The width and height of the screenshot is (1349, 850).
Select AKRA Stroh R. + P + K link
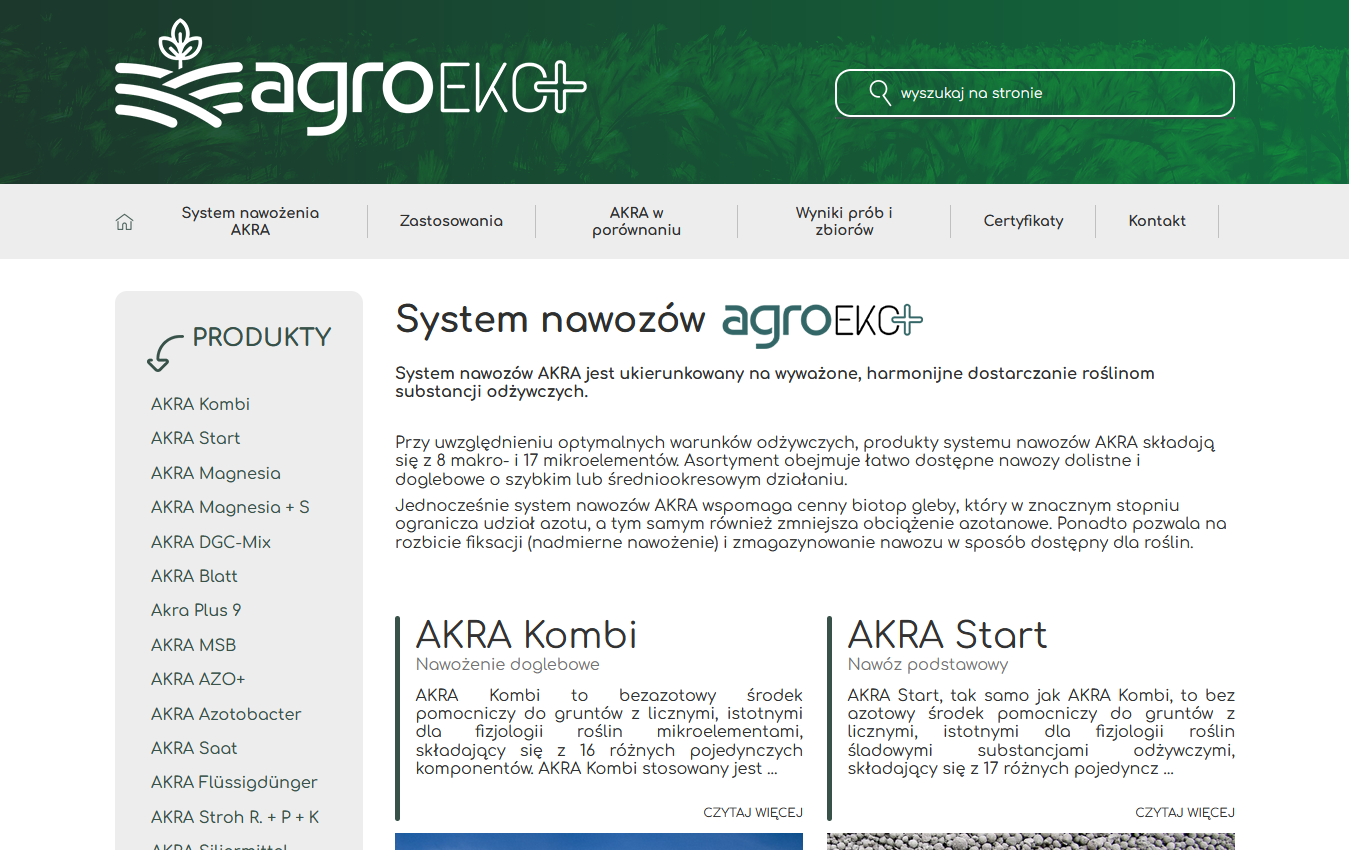(235, 817)
